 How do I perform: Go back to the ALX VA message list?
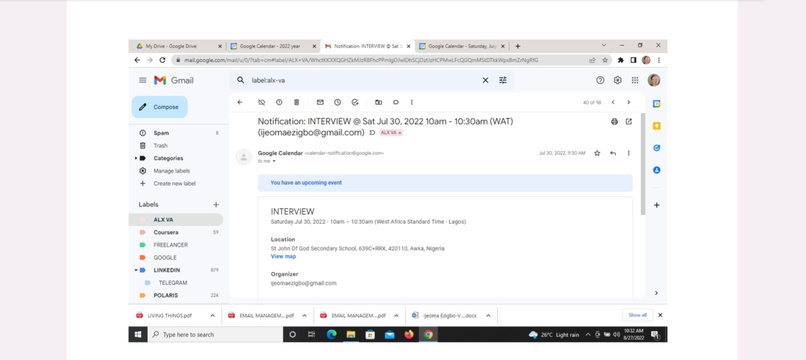[x=240, y=102]
